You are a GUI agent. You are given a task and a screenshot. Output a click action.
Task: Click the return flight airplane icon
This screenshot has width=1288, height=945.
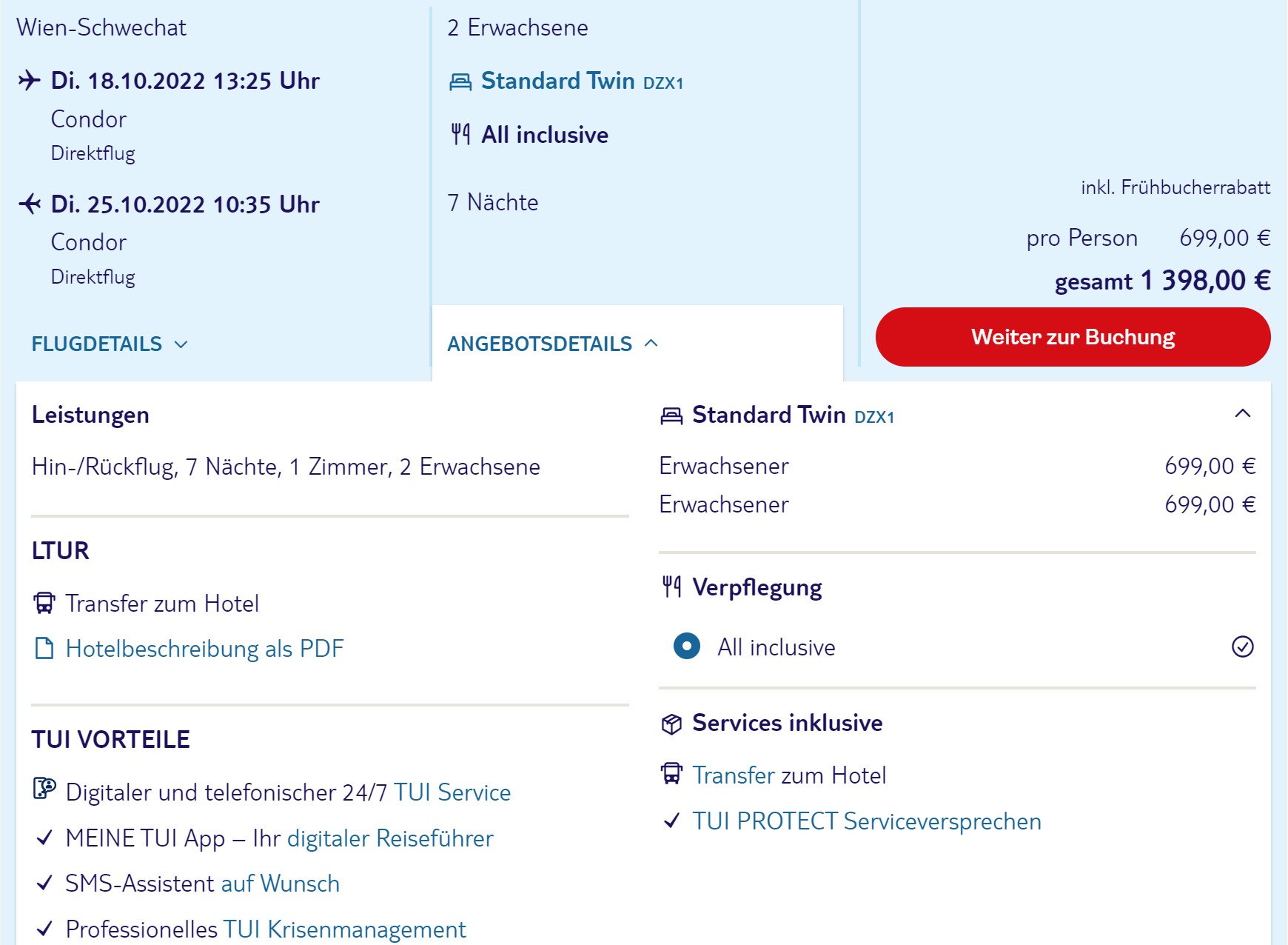tap(29, 203)
